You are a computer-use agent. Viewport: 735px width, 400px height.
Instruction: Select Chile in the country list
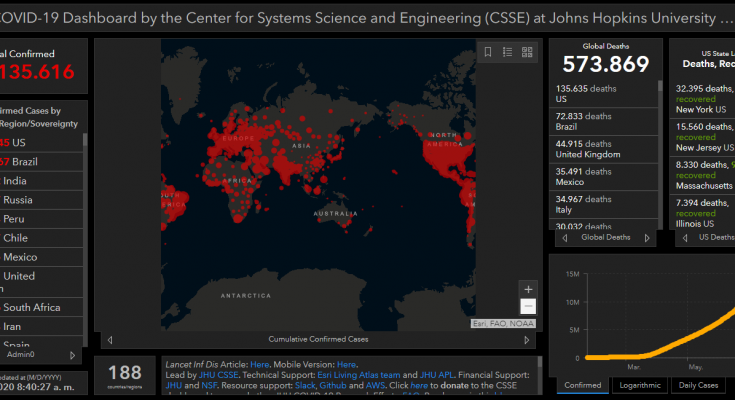coord(41,238)
